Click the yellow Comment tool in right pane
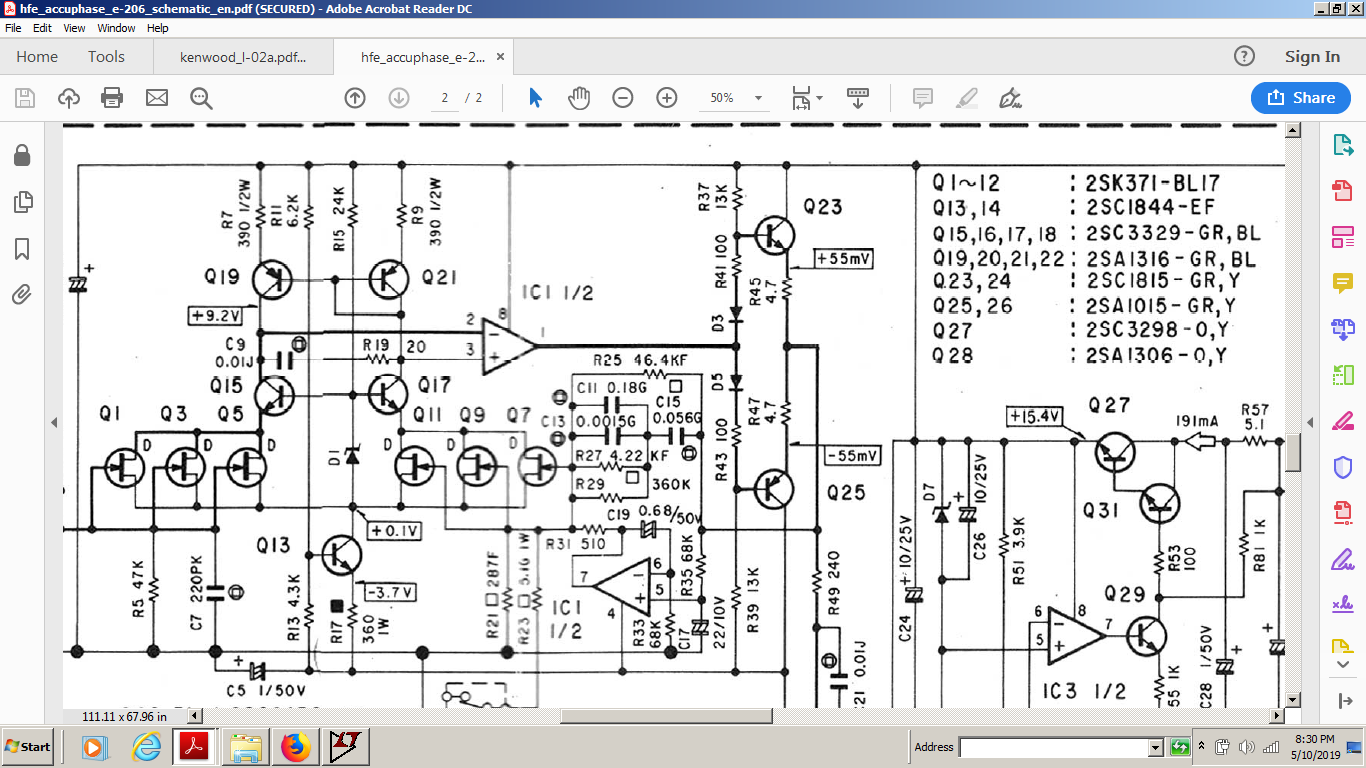Image resolution: width=1366 pixels, height=768 pixels. point(1342,283)
